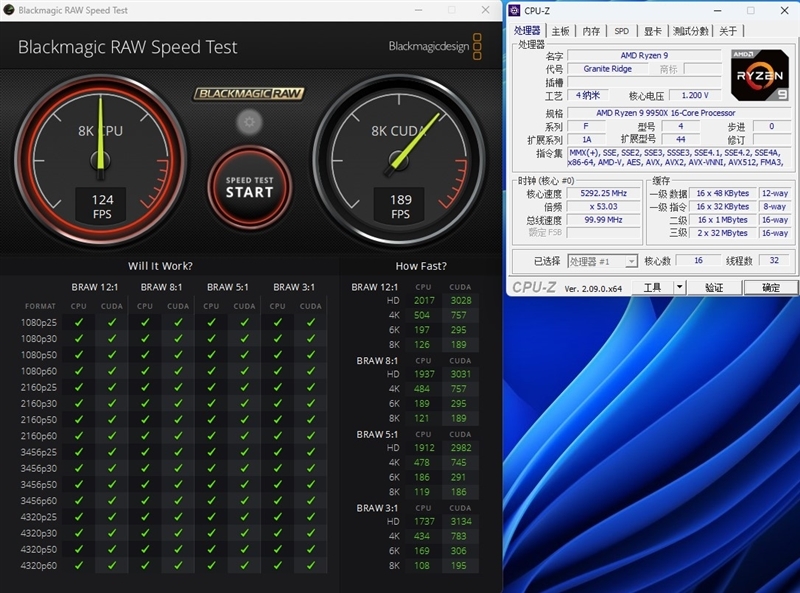Switch to the 关于 tab in CPU-Z
The height and width of the screenshot is (593, 800).
(x=728, y=31)
